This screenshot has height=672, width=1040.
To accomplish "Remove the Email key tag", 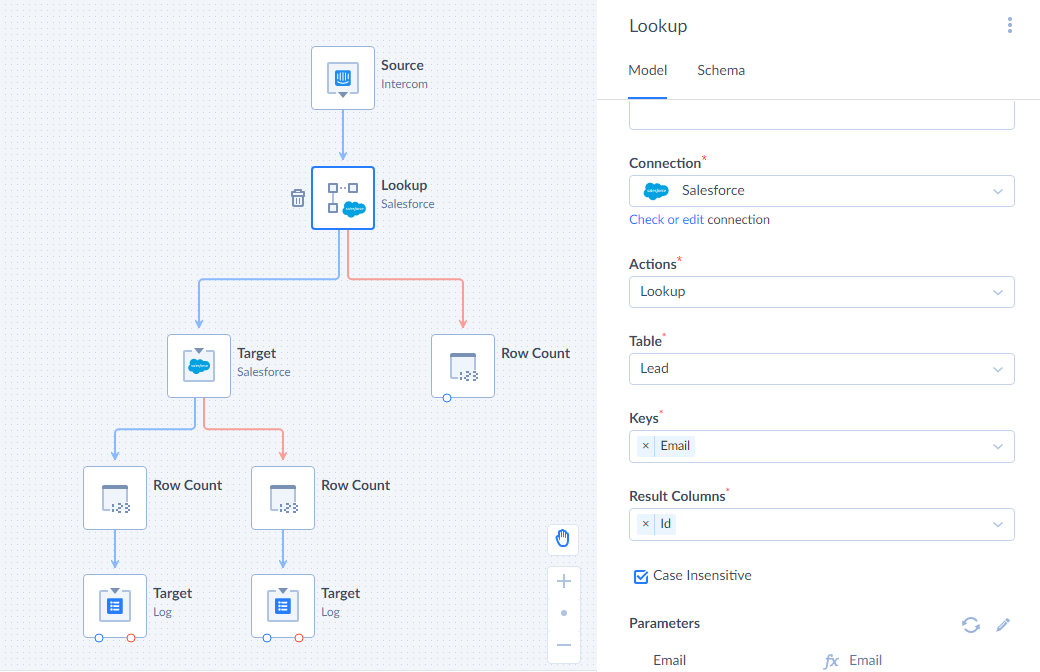I will [645, 446].
